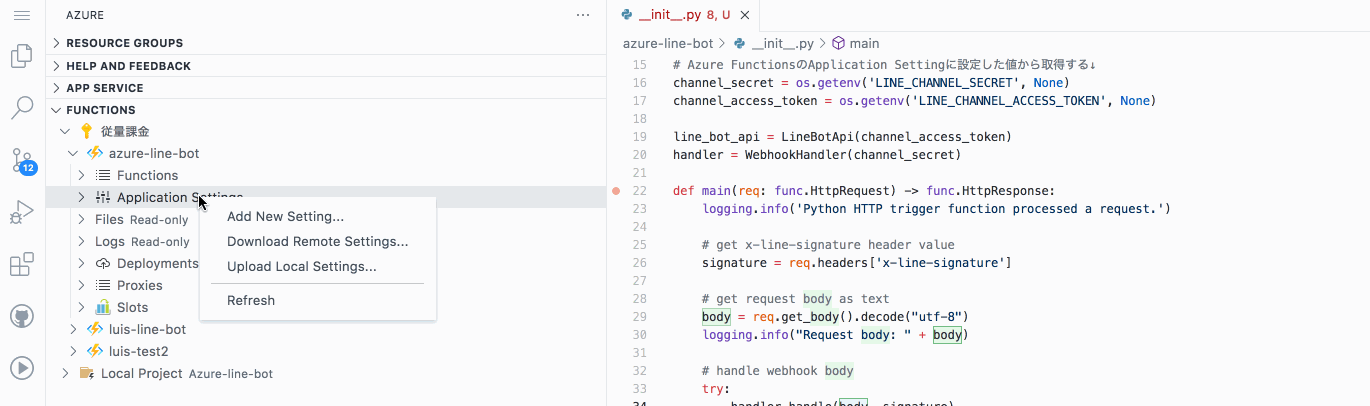Click the Python icon in __init__.py tab
1370x406 pixels.
pyautogui.click(x=627, y=15)
